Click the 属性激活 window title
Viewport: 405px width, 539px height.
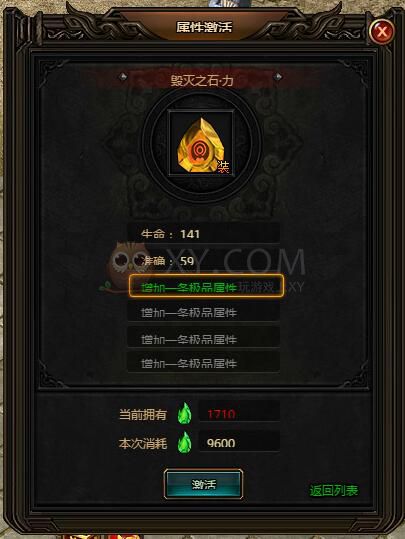coord(204,27)
